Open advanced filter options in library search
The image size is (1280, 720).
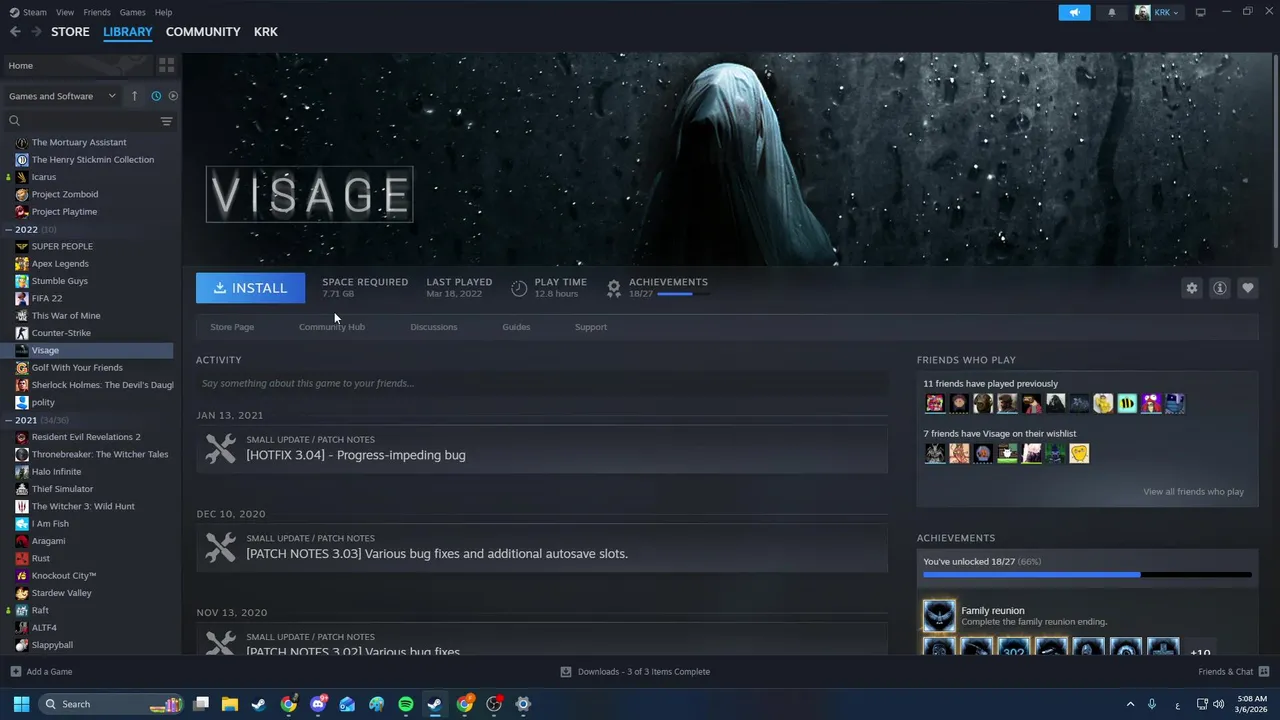pos(166,121)
